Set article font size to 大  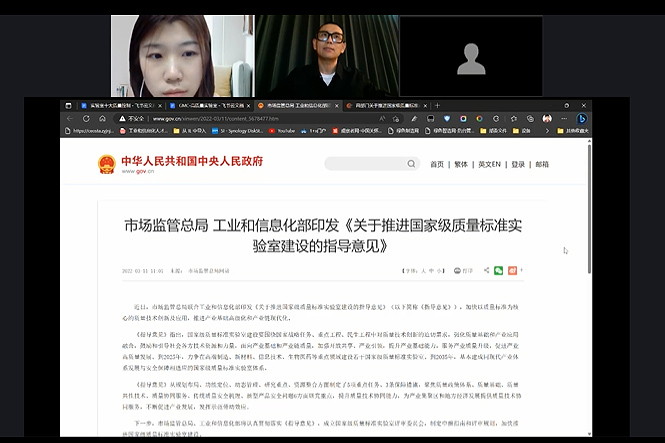pyautogui.click(x=423, y=270)
